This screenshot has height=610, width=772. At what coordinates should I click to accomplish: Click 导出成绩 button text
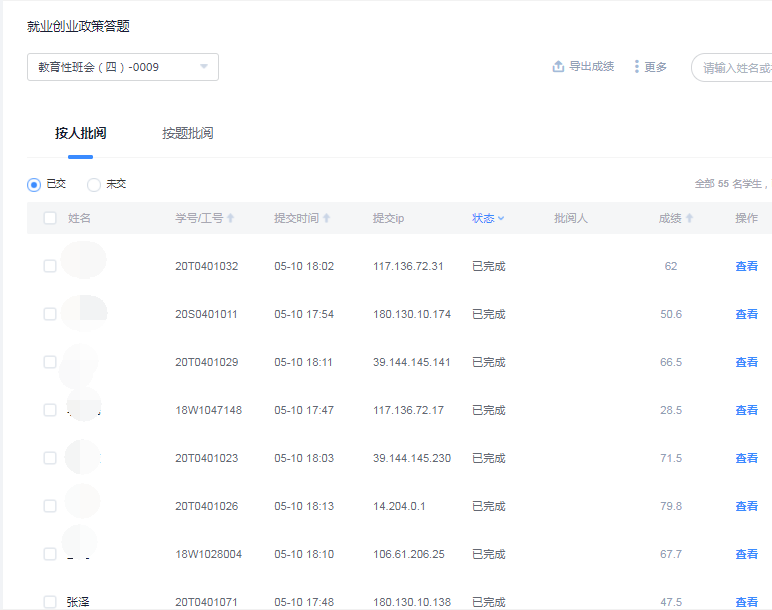pos(591,67)
